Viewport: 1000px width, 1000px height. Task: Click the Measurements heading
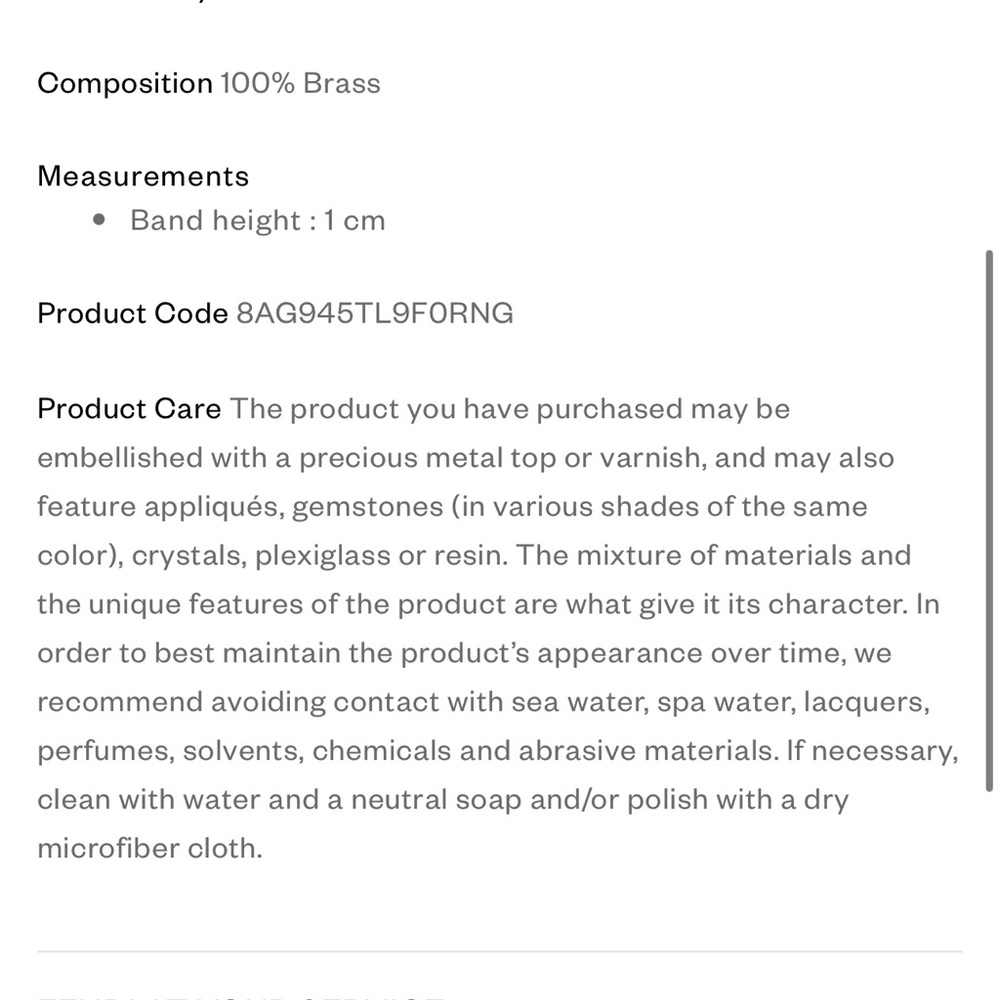(143, 176)
